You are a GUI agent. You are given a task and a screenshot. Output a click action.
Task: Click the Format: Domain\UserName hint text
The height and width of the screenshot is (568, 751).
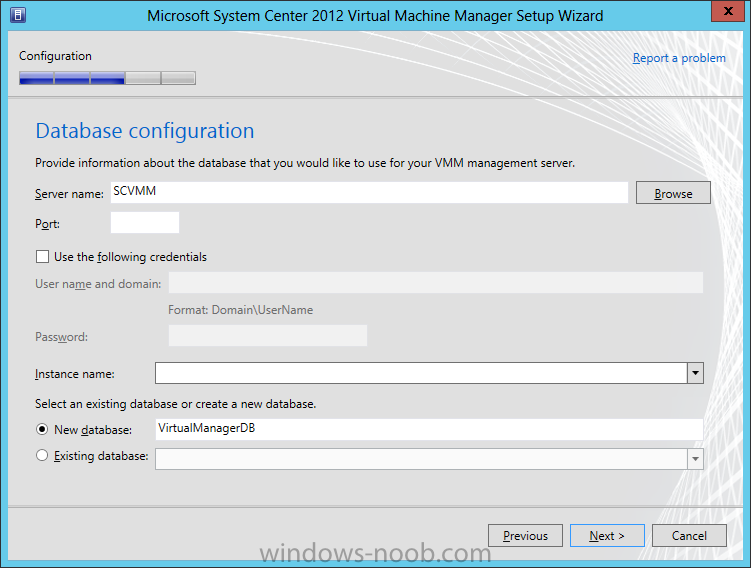(240, 310)
